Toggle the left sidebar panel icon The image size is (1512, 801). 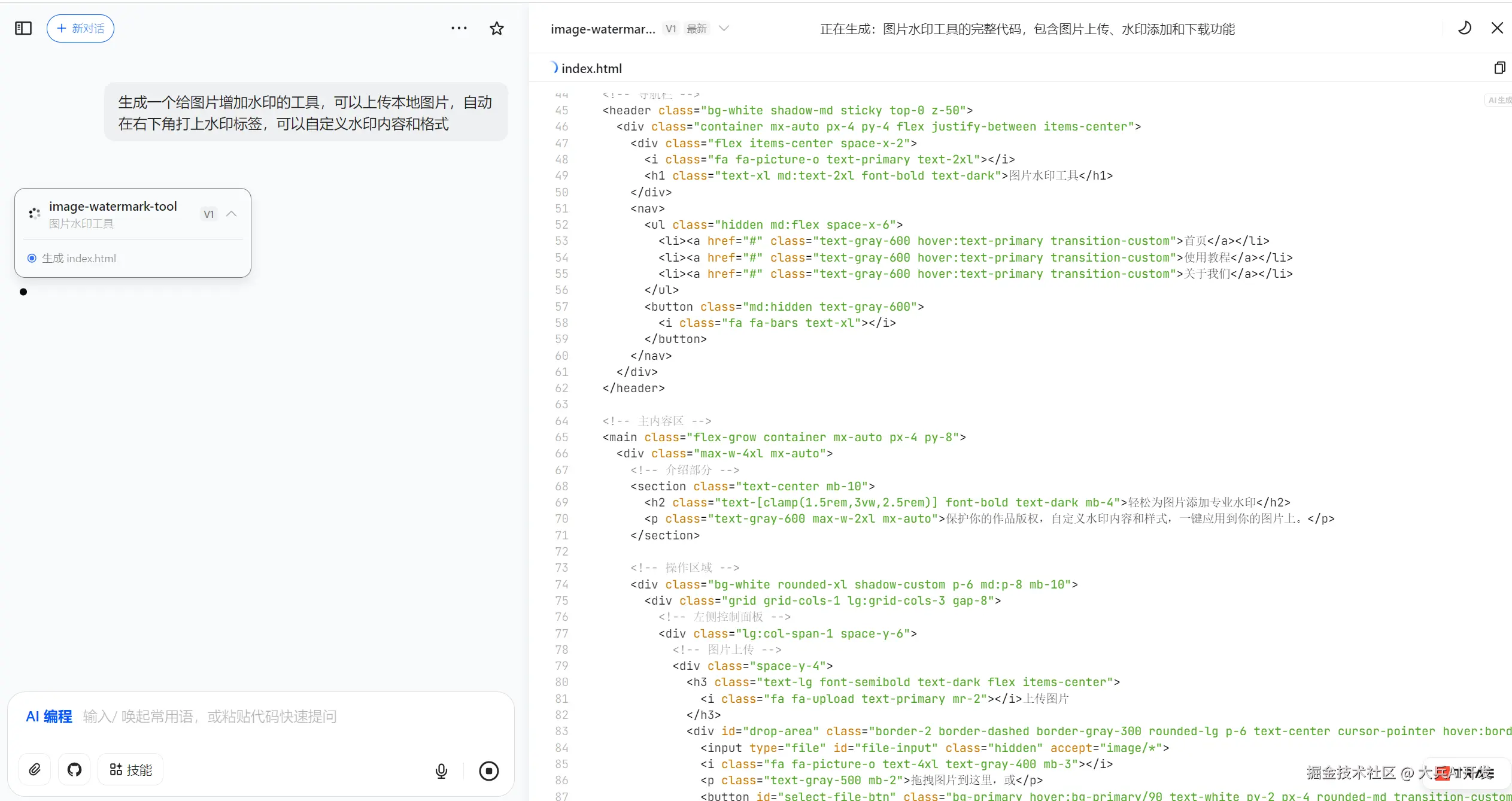pos(23,28)
